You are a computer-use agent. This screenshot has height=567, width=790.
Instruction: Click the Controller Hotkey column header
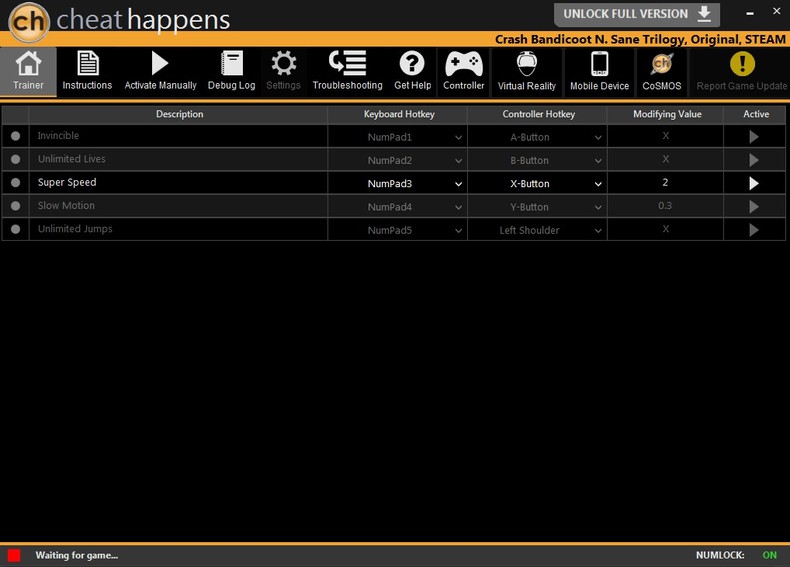click(x=538, y=114)
